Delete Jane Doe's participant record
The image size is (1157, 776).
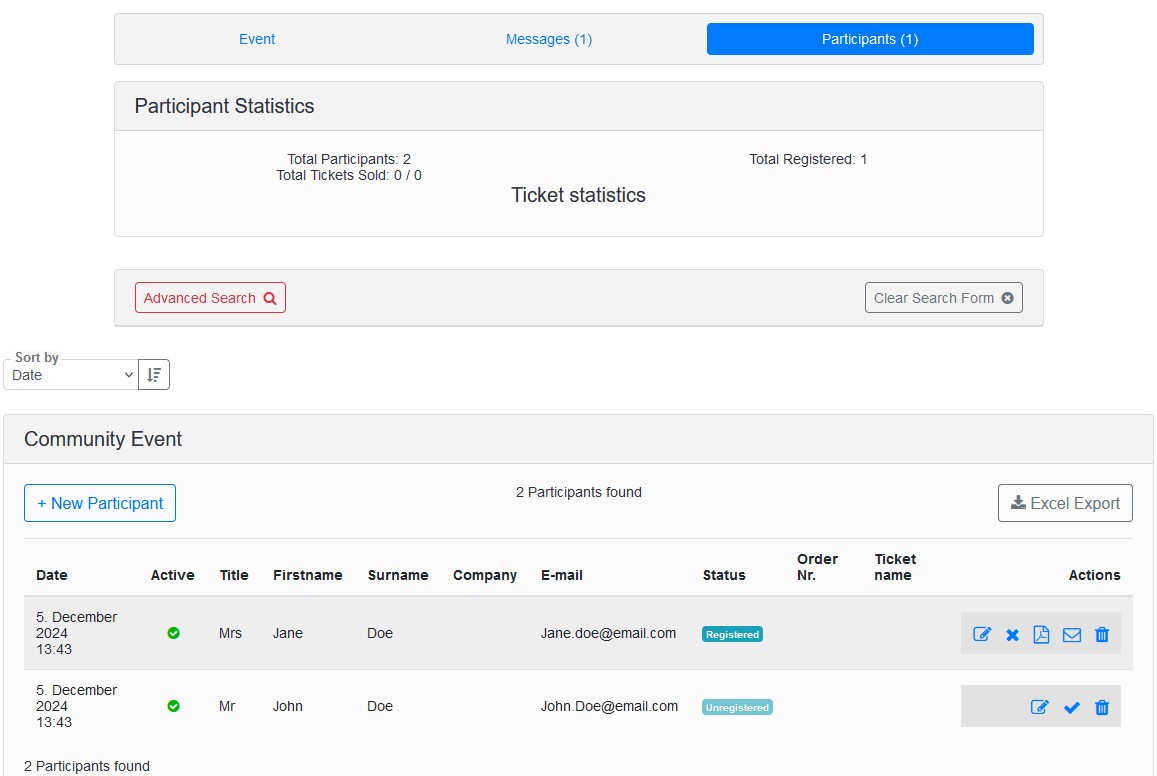1102,634
